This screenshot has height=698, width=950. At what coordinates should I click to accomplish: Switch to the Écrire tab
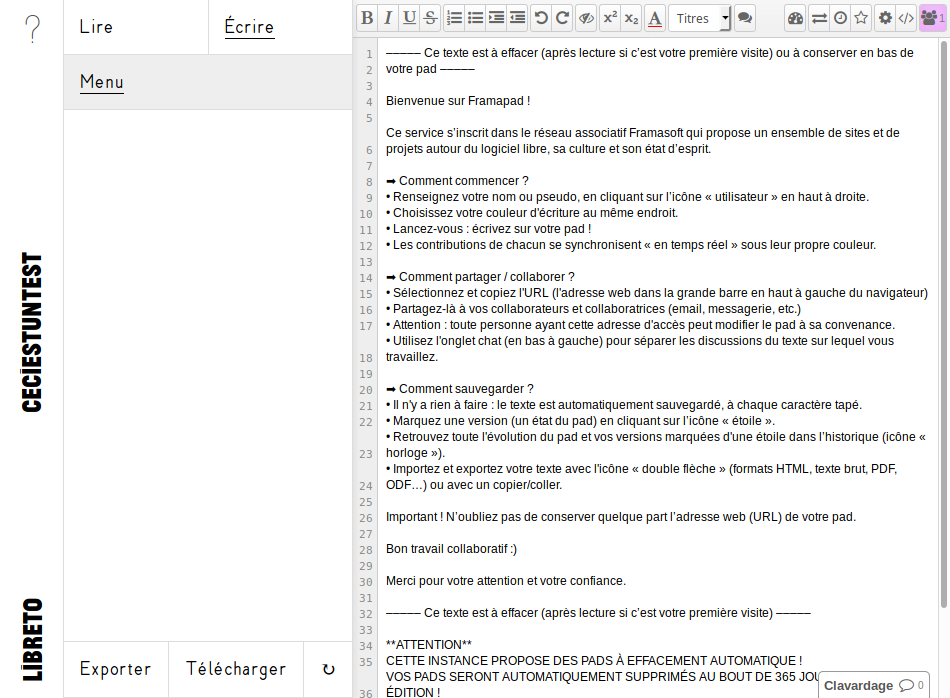[x=281, y=27]
